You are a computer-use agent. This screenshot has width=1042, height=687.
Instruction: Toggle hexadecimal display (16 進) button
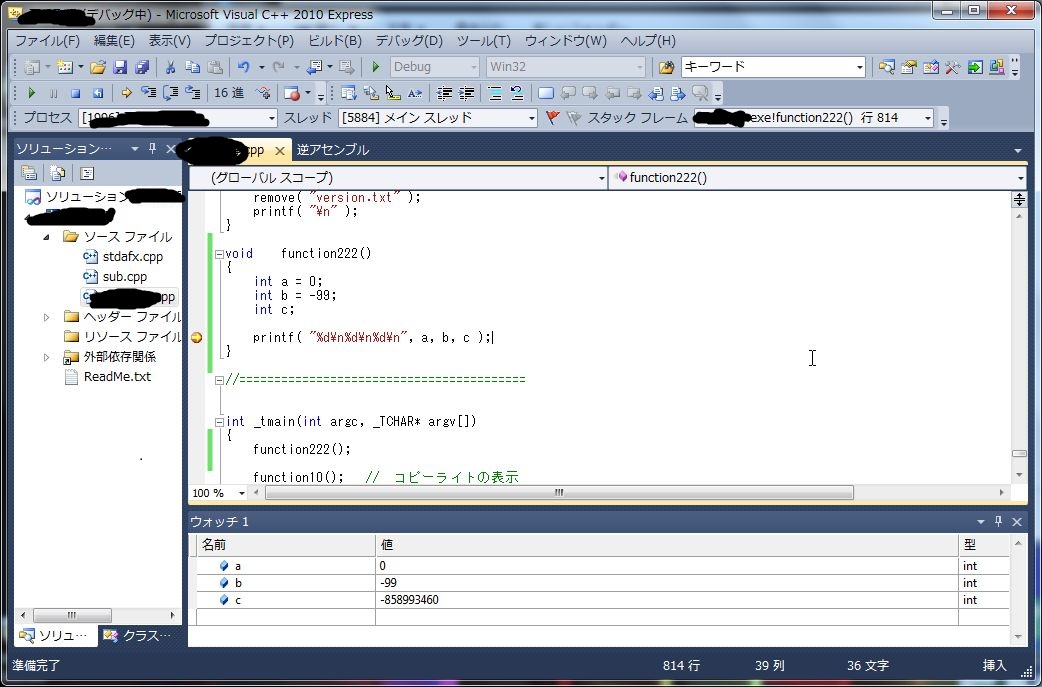click(229, 93)
